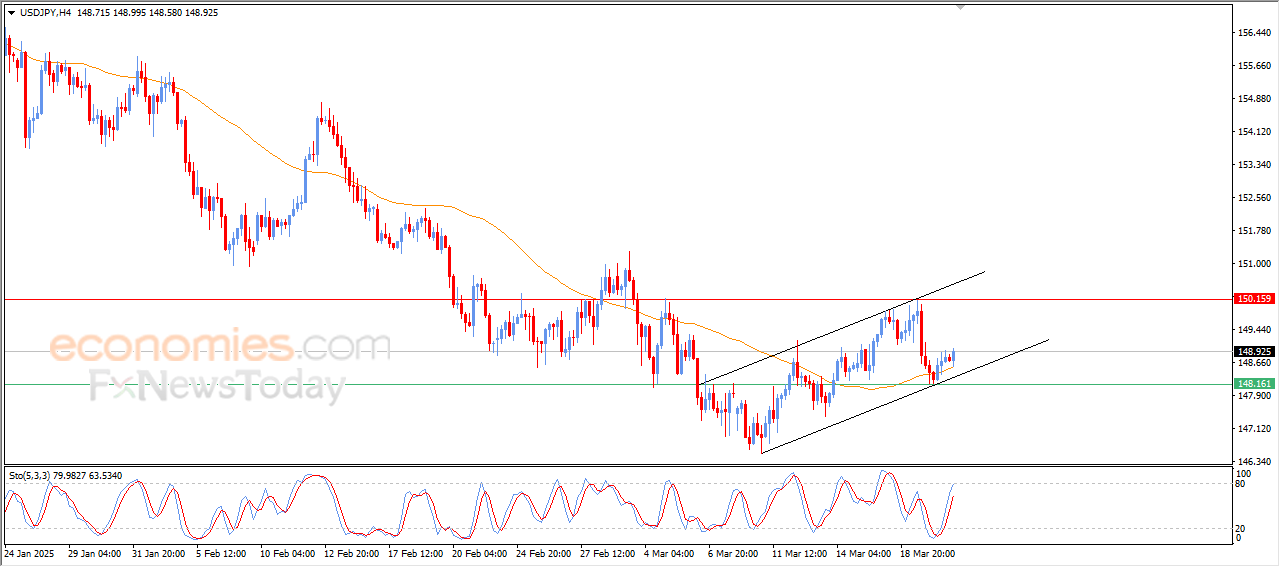
Task: Click the 156.440 price axis label
Action: pos(1254,33)
